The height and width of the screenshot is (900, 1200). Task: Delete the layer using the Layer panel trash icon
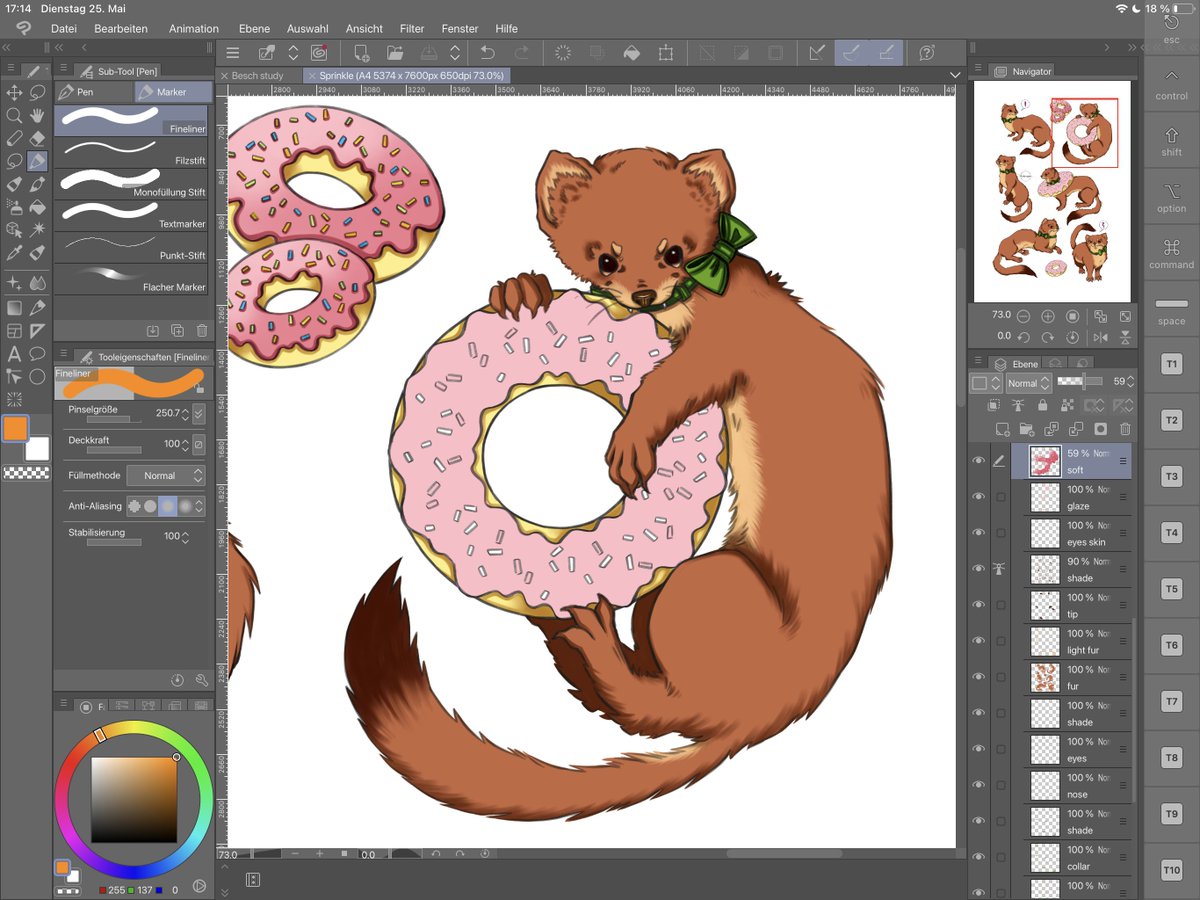pos(1125,429)
